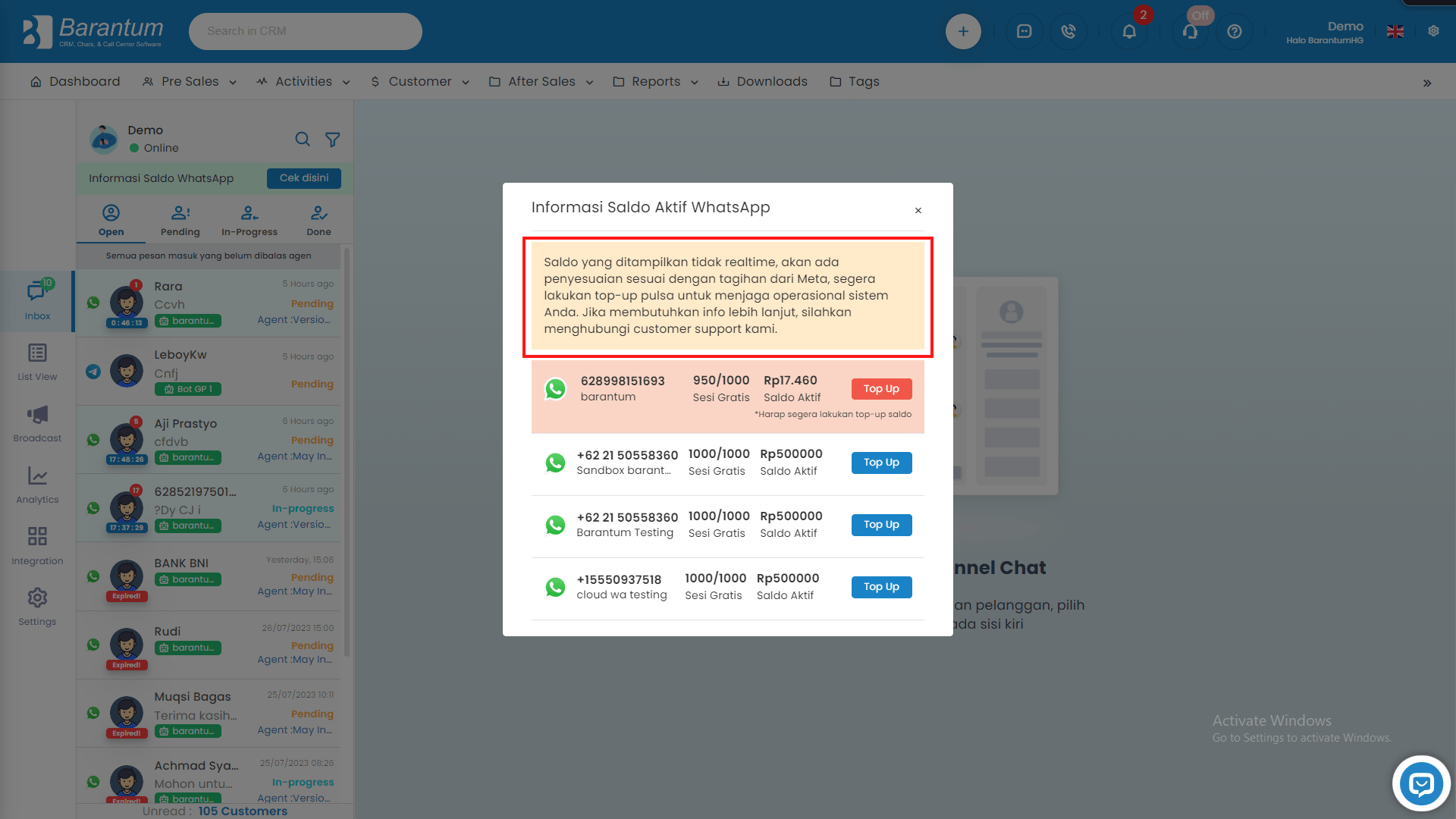Expand the After Sales dropdown menu

[x=541, y=81]
